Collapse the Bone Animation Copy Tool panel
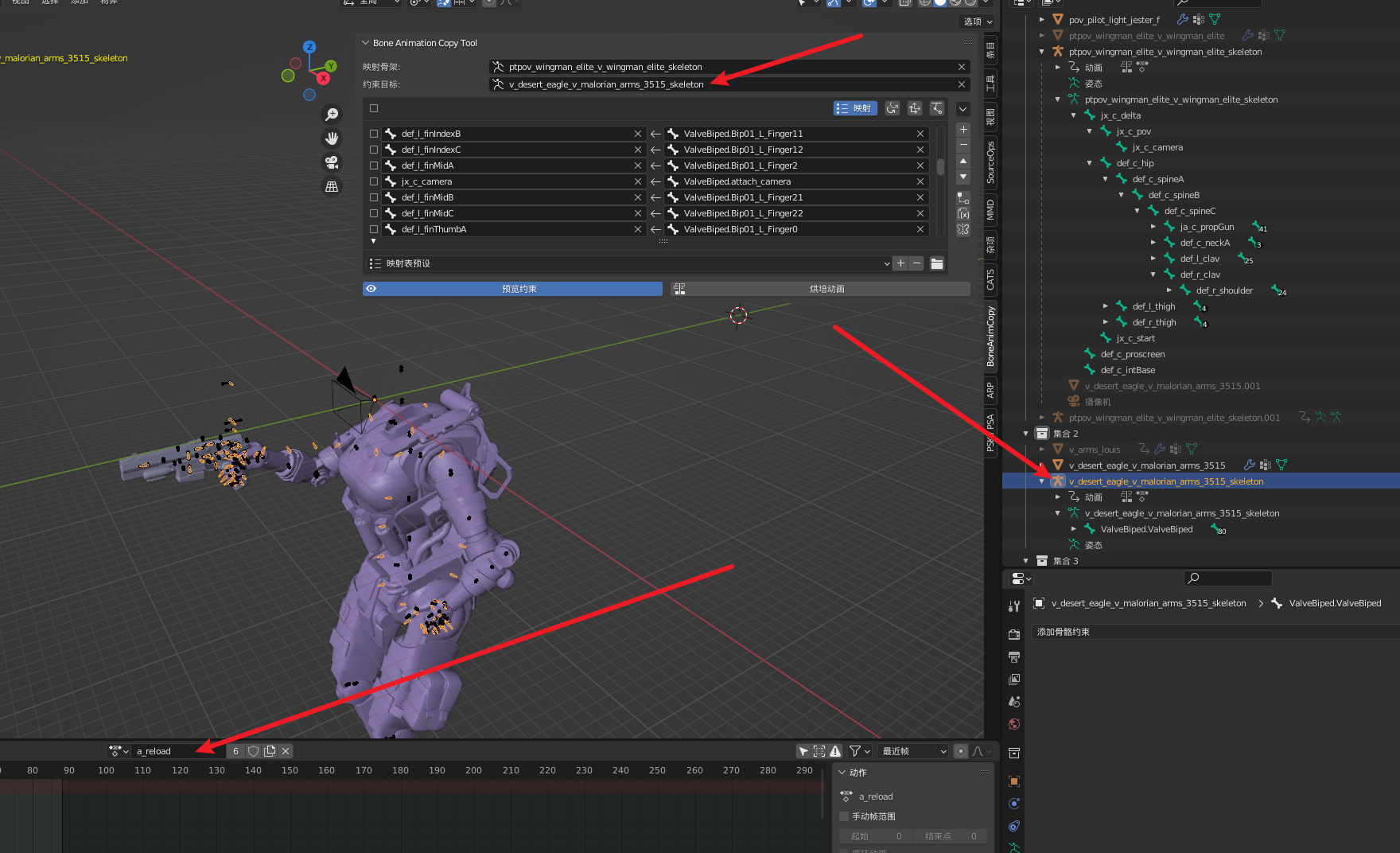This screenshot has width=1400, height=853. 366,43
